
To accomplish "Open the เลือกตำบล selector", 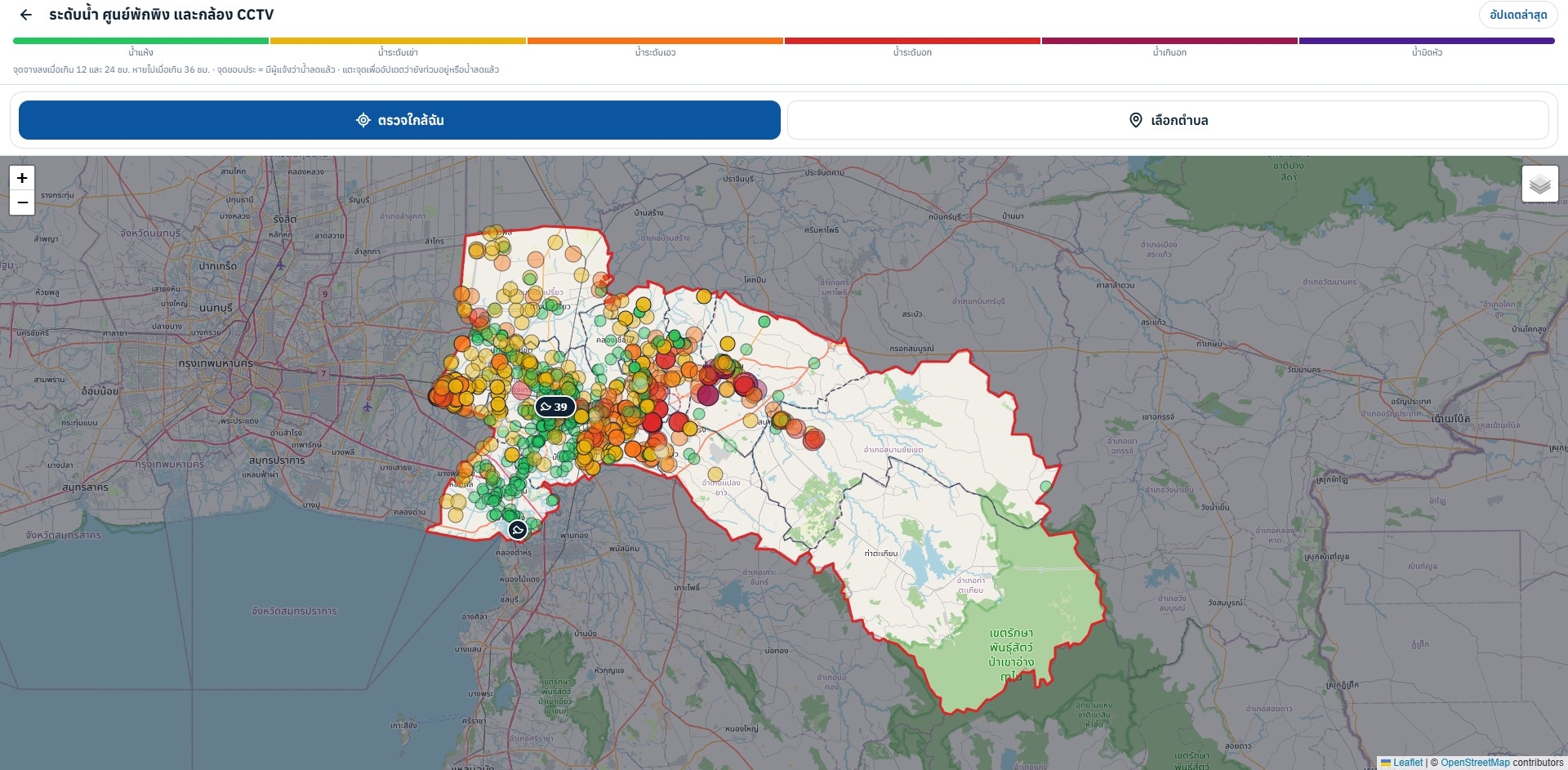I will pyautogui.click(x=1168, y=120).
